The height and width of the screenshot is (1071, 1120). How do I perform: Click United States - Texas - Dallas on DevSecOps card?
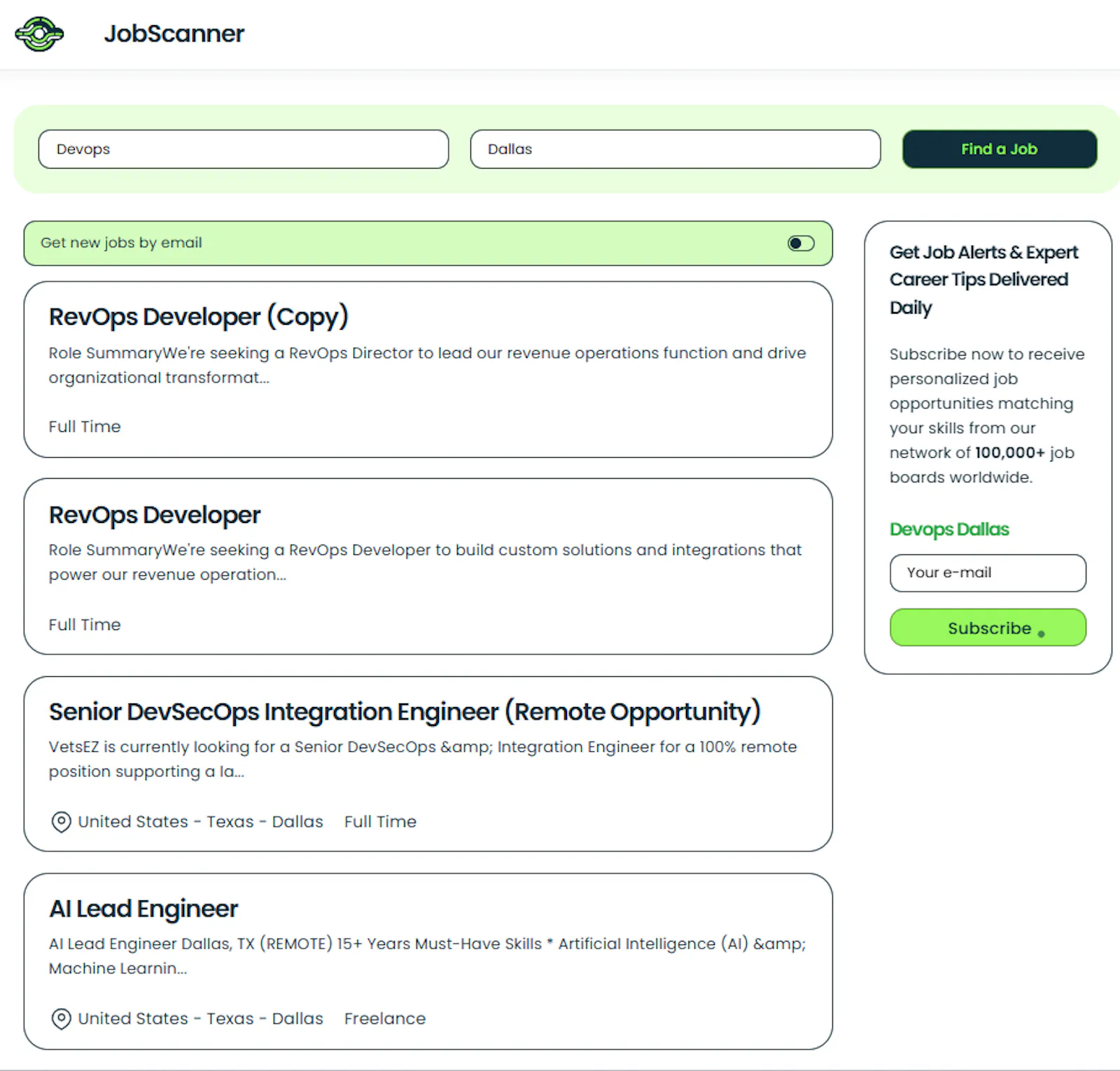click(x=200, y=822)
